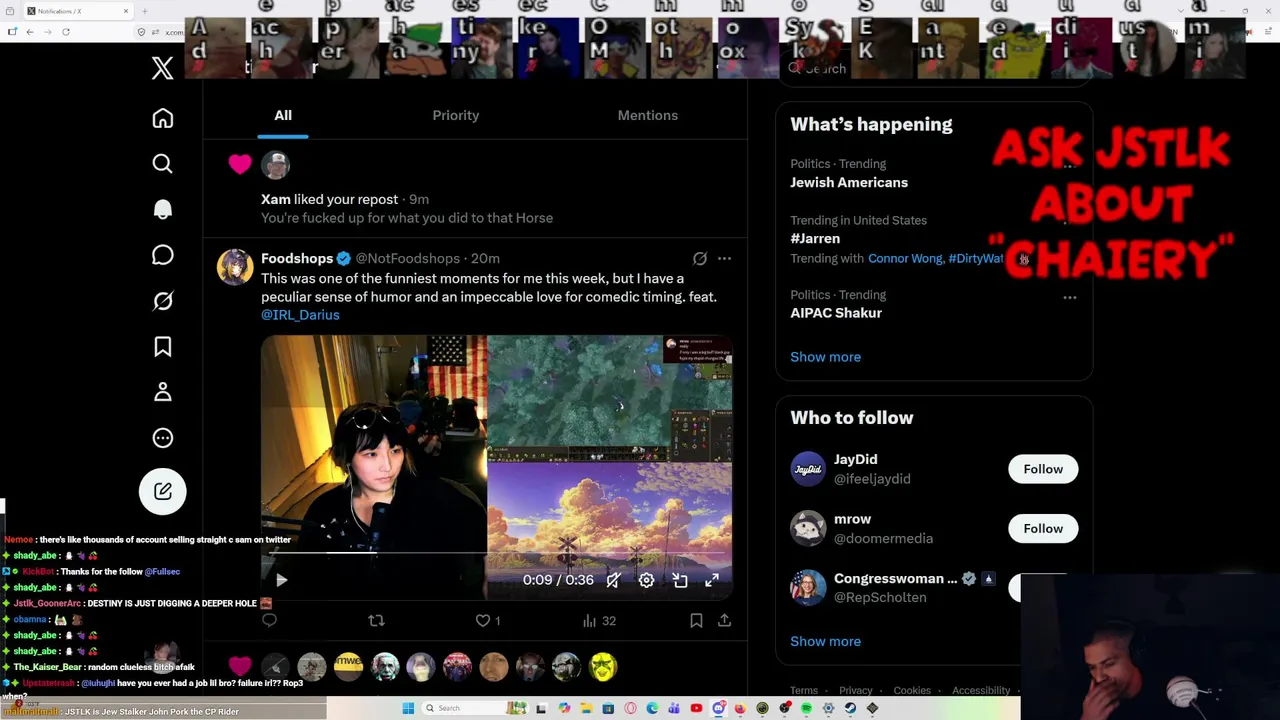Open the video settings gear
Viewport: 1280px width, 720px height.
click(646, 580)
